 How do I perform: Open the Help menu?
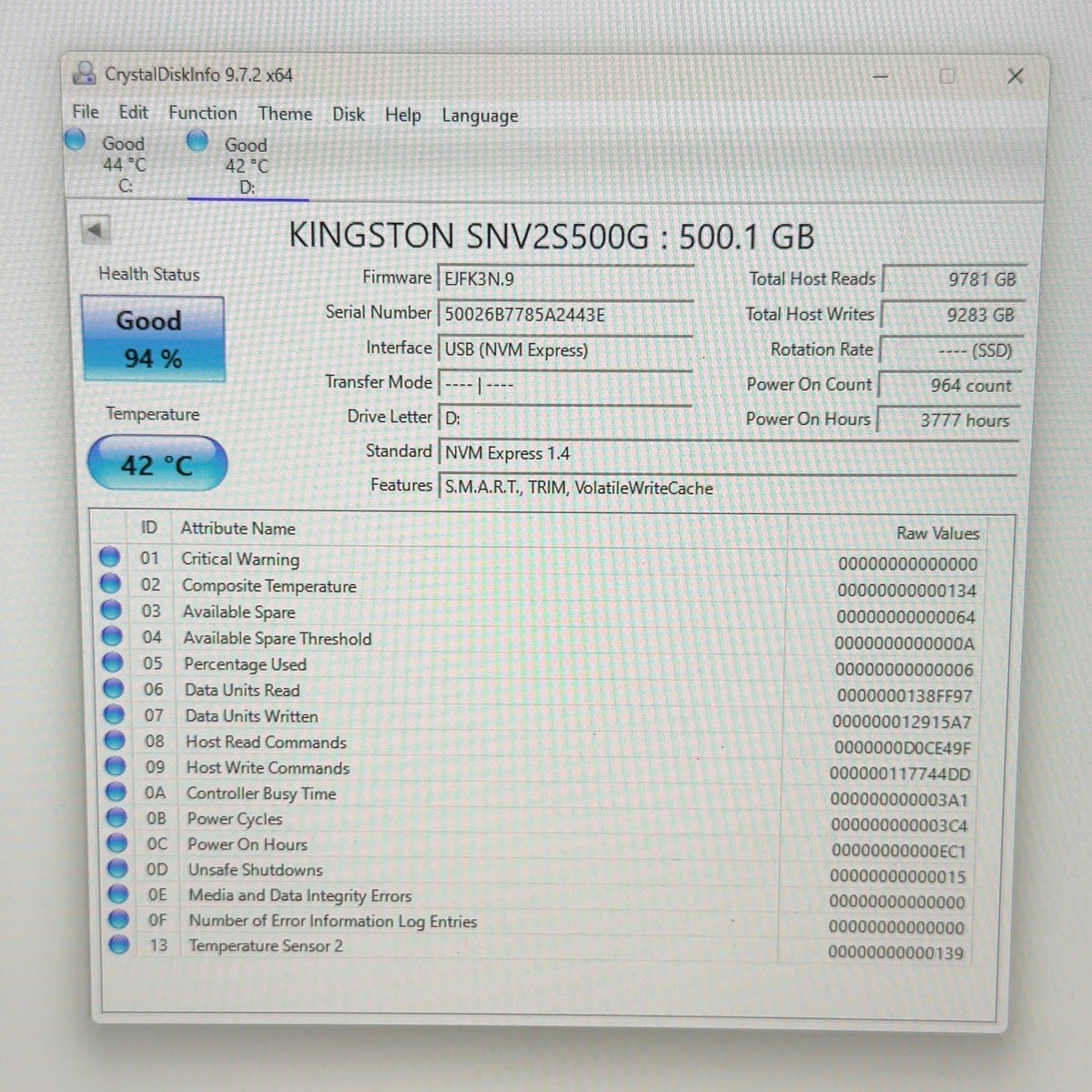[403, 116]
